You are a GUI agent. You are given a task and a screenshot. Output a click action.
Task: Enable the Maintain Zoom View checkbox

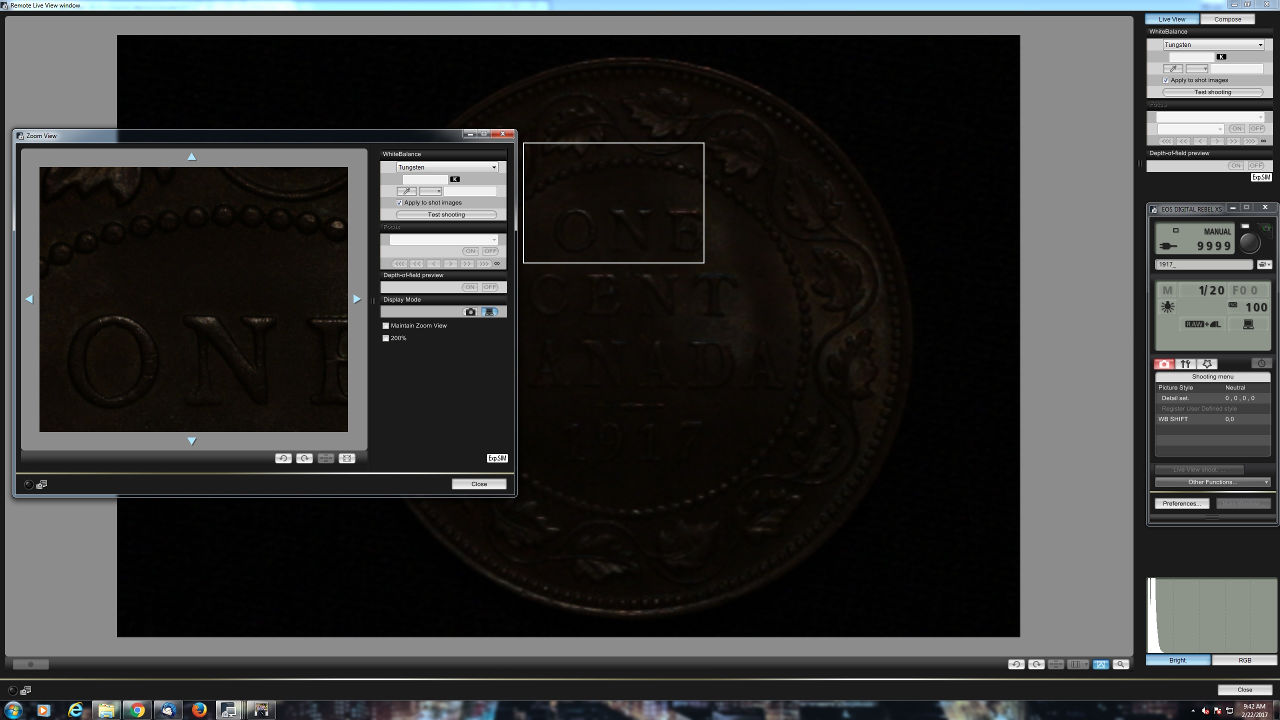point(386,326)
